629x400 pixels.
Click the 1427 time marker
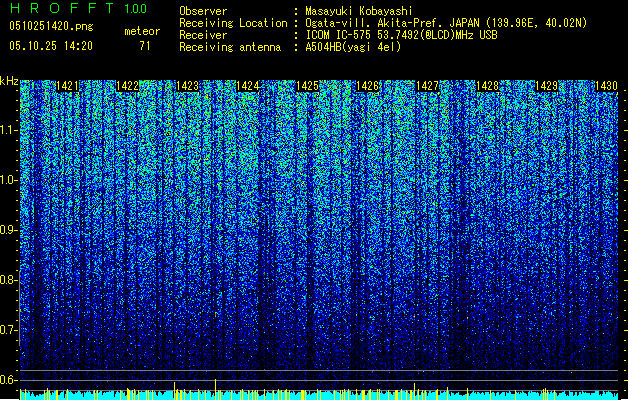coord(427,86)
